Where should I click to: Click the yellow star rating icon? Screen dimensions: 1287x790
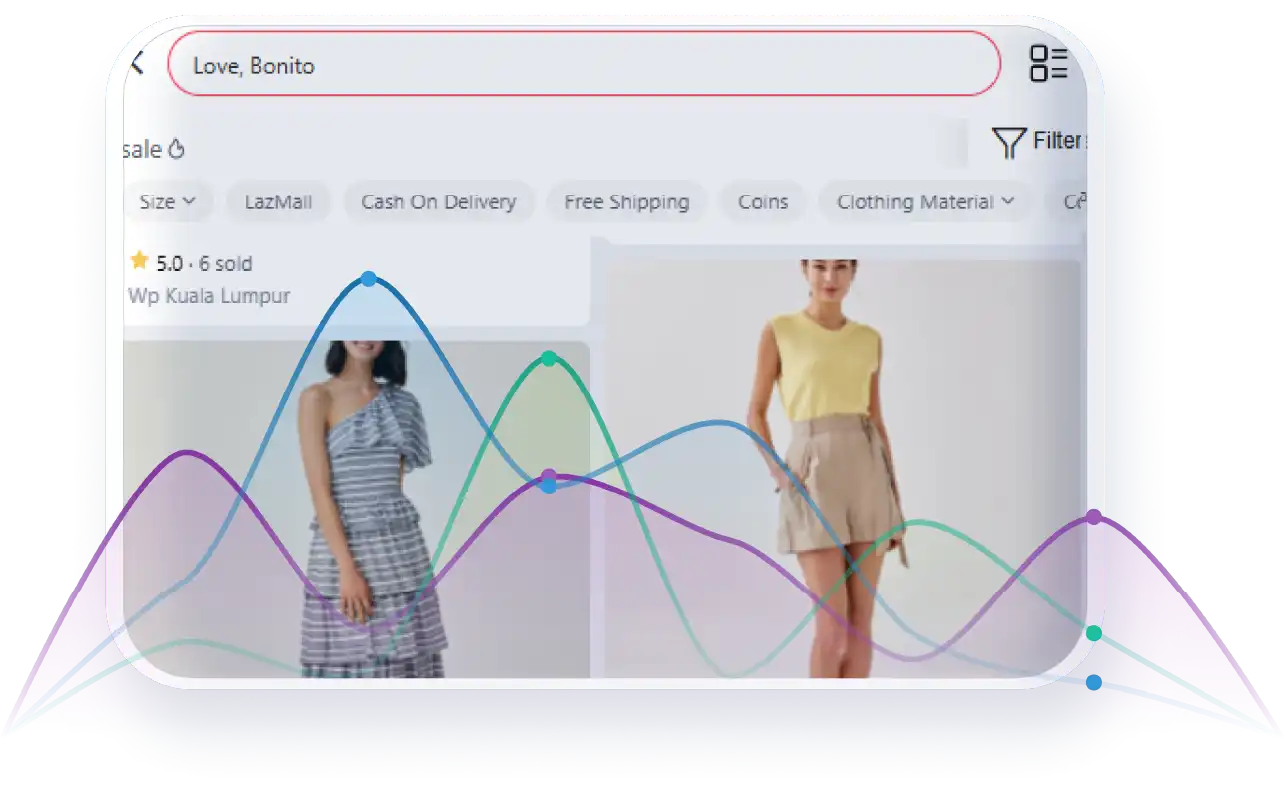point(139,262)
